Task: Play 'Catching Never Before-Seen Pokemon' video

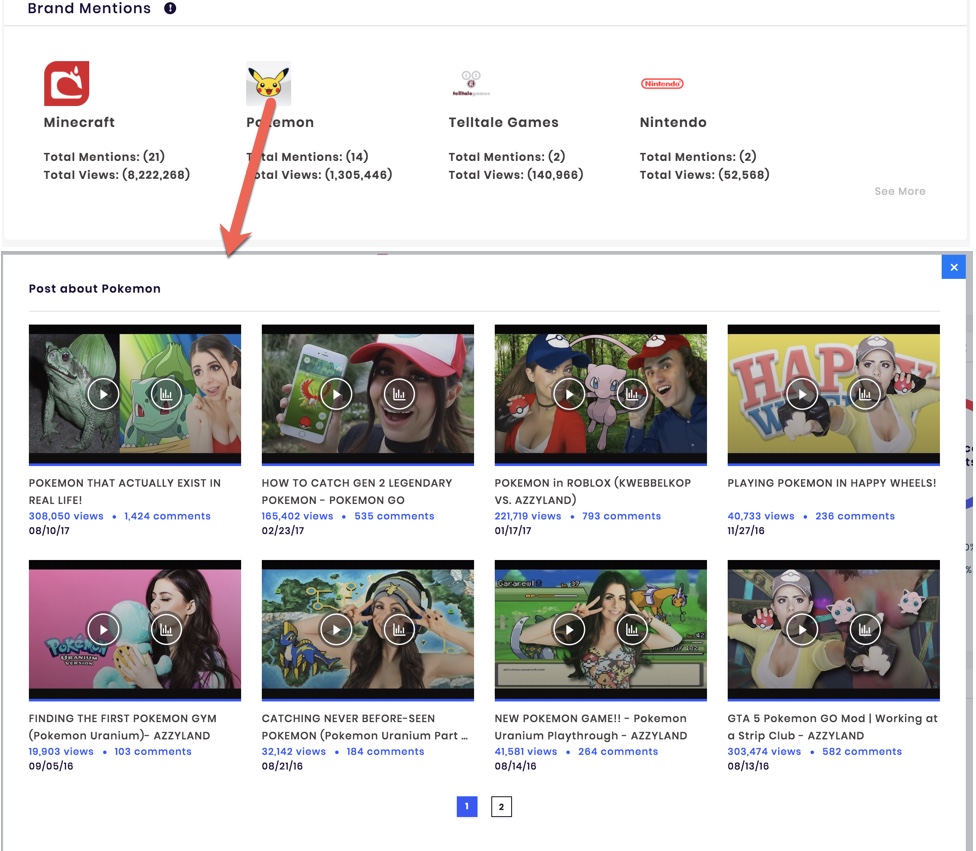Action: click(x=336, y=629)
